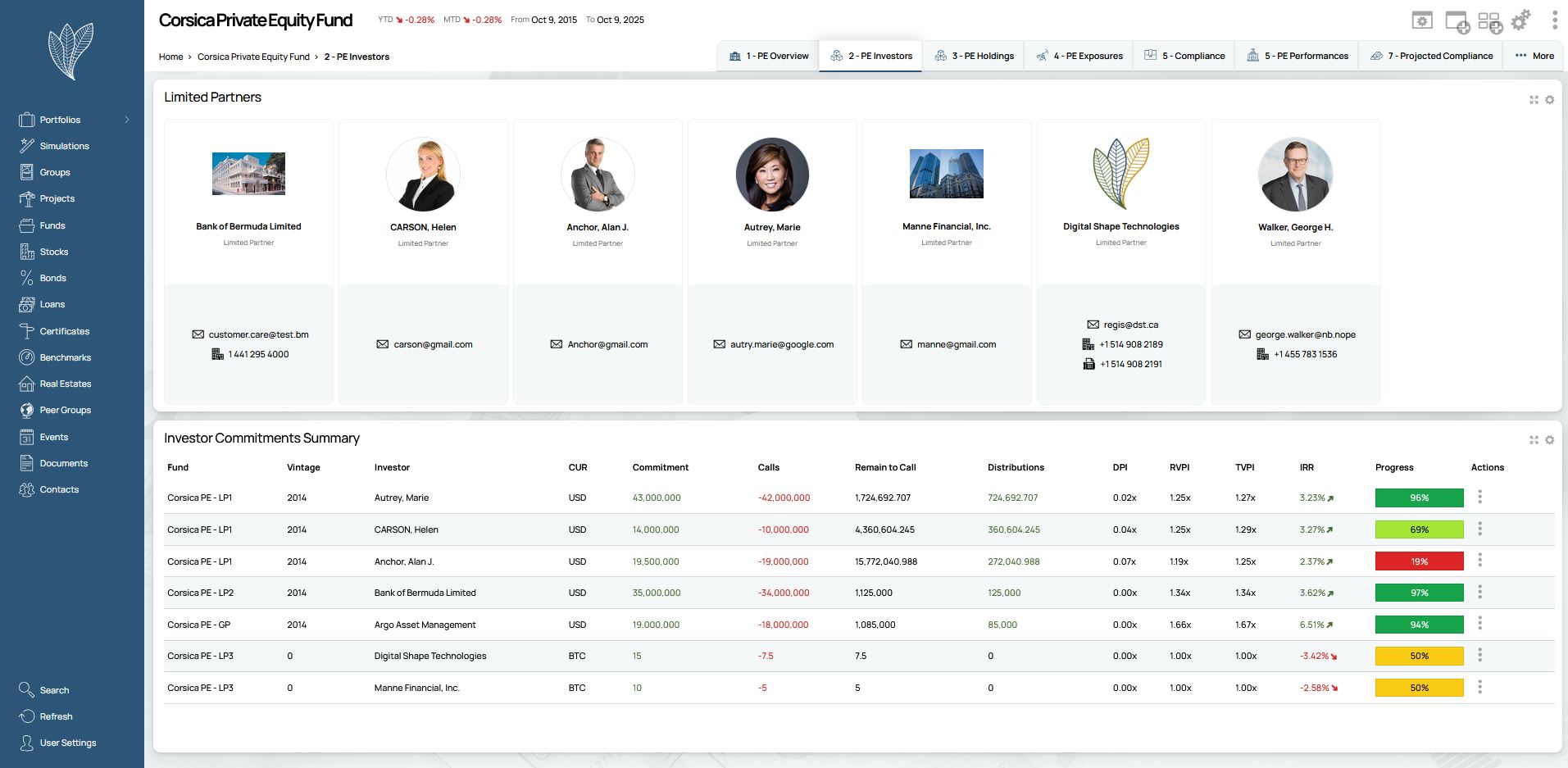Screen dimensions: 1568x768
Task: Click fullscreen icon of Investor Commitments Summary
Action: (1534, 440)
